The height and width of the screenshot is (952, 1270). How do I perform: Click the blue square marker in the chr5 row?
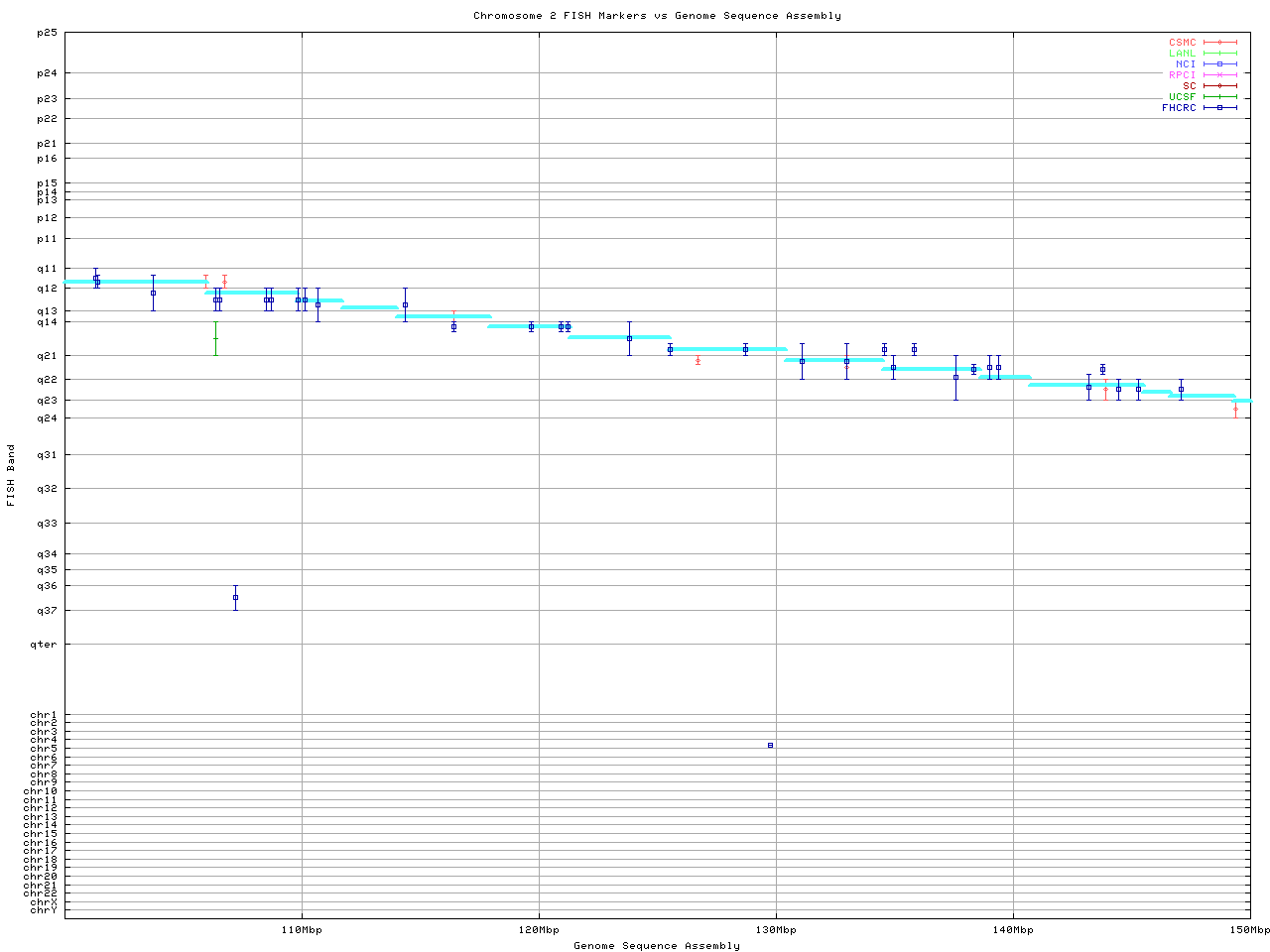[770, 745]
